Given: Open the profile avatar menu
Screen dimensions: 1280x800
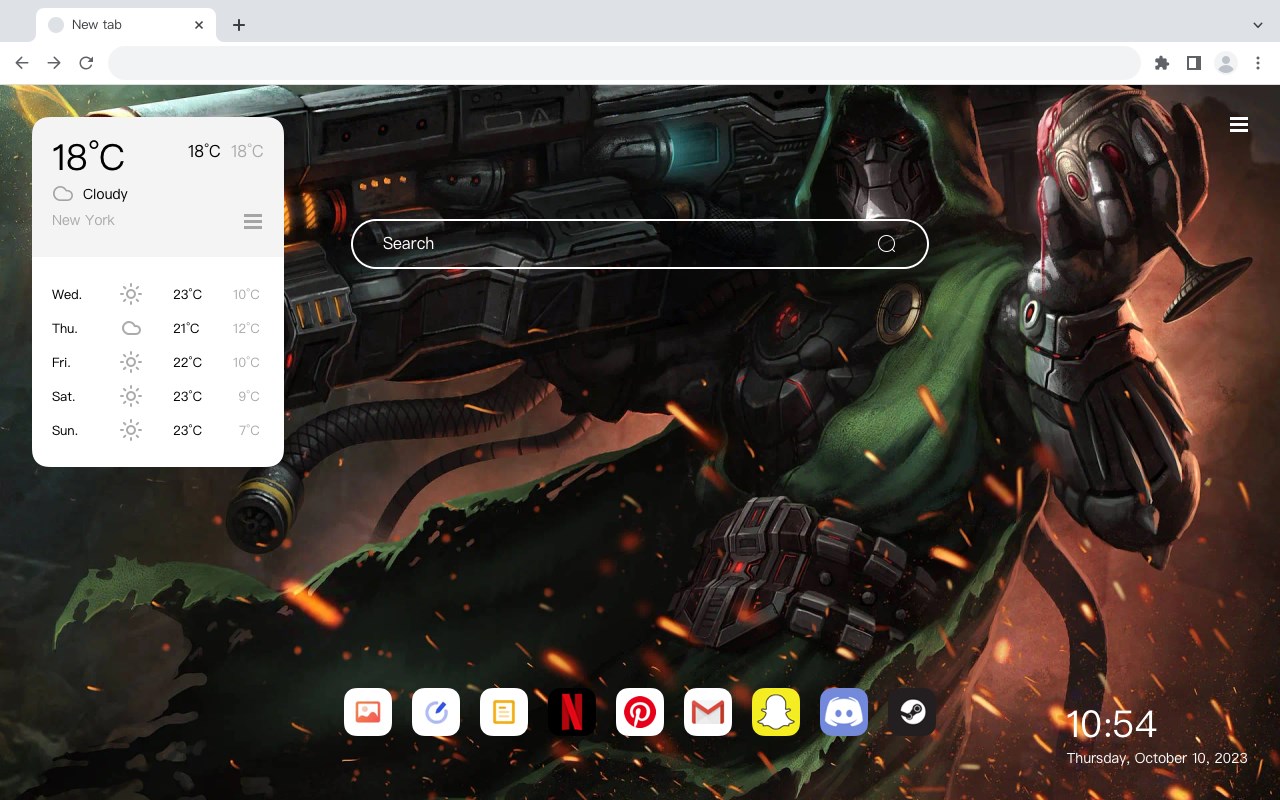Looking at the screenshot, I should 1226,63.
